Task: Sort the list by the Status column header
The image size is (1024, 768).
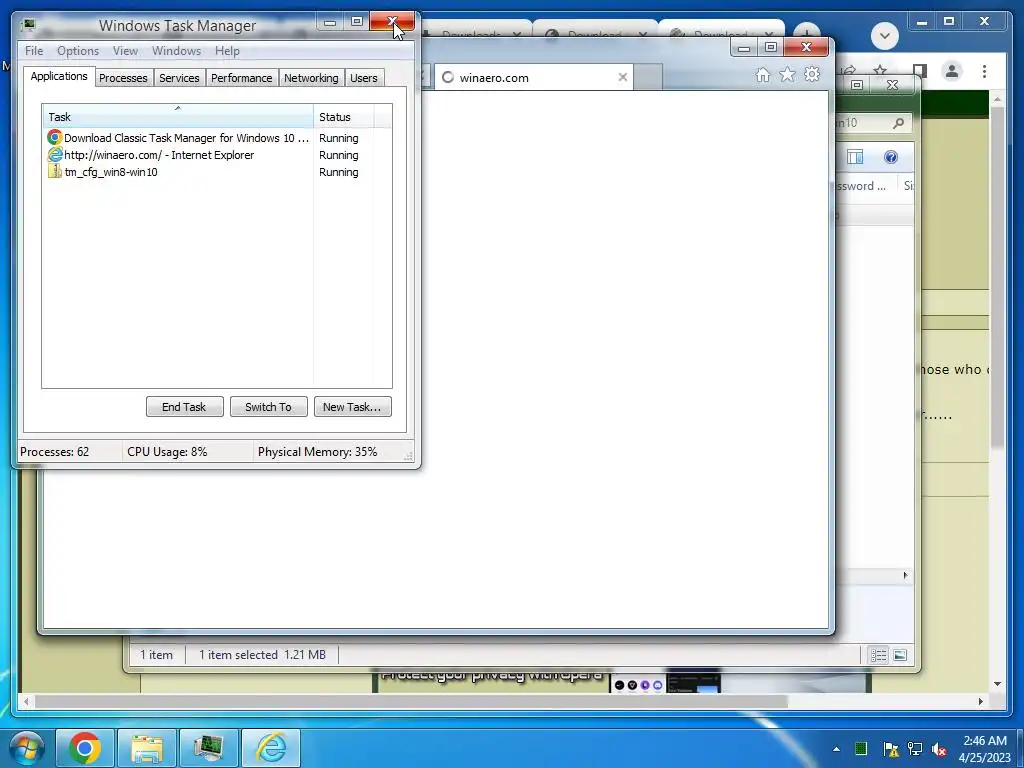Action: 344,116
